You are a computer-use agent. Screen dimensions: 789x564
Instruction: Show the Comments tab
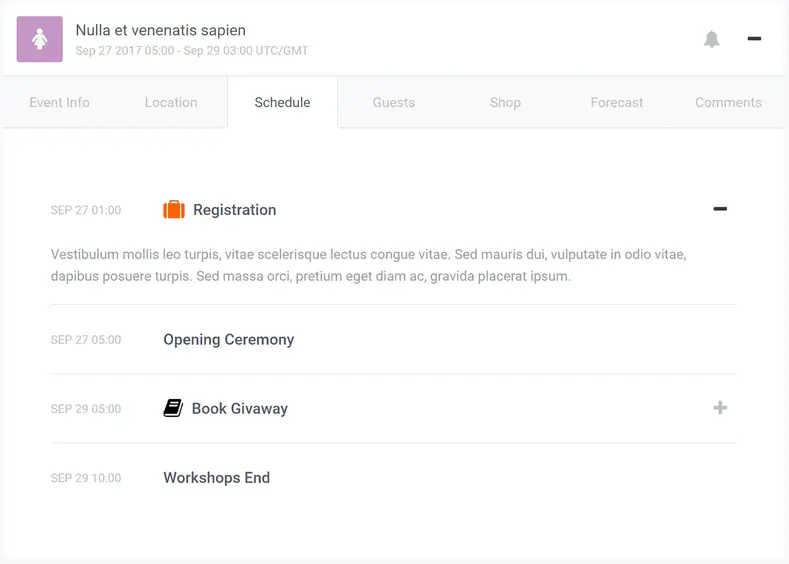(728, 102)
